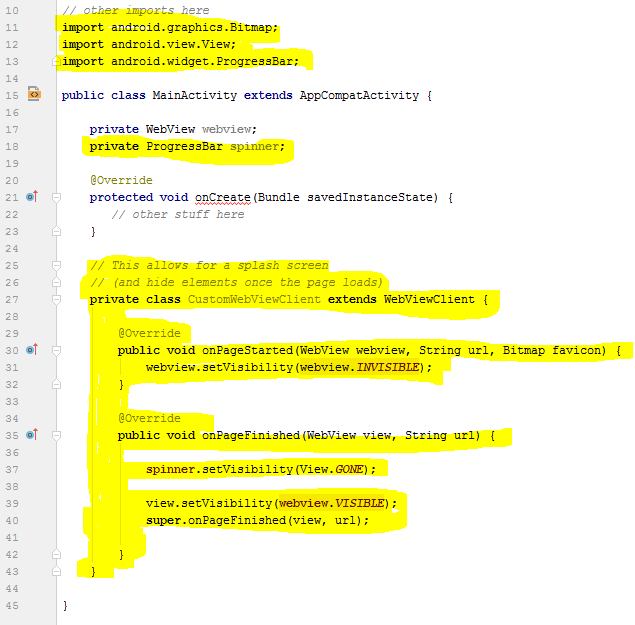This screenshot has height=625, width=635.
Task: Collapse the onPageFinished method on line 35
Action: 56,435
